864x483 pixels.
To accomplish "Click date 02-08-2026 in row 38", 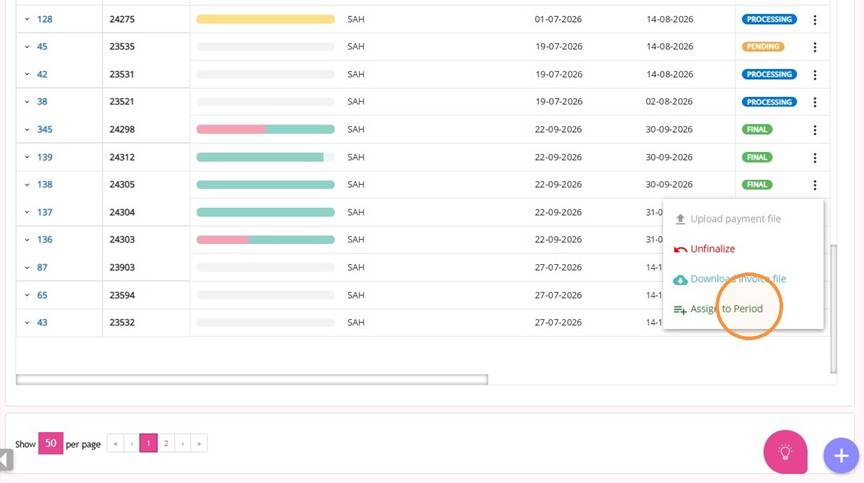I will click(669, 102).
